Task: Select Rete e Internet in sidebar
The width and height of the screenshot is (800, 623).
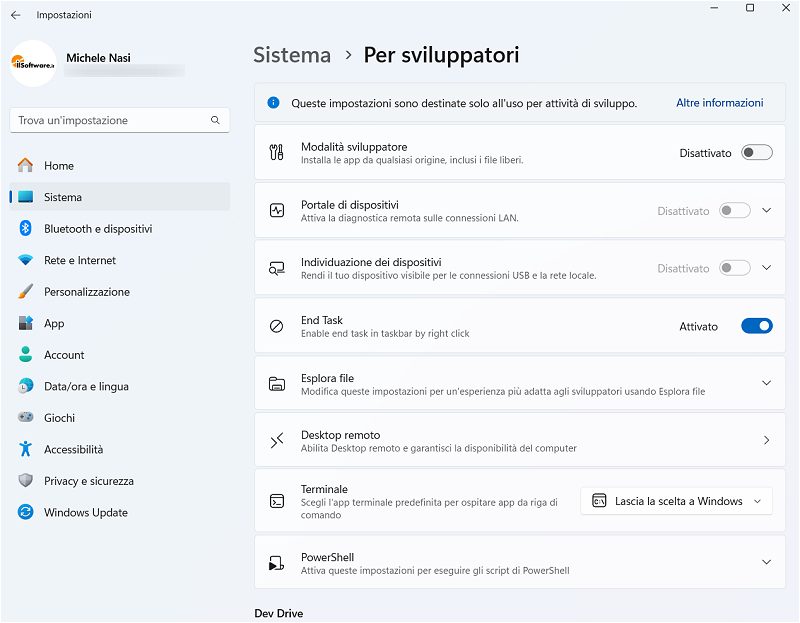Action: tap(80, 260)
